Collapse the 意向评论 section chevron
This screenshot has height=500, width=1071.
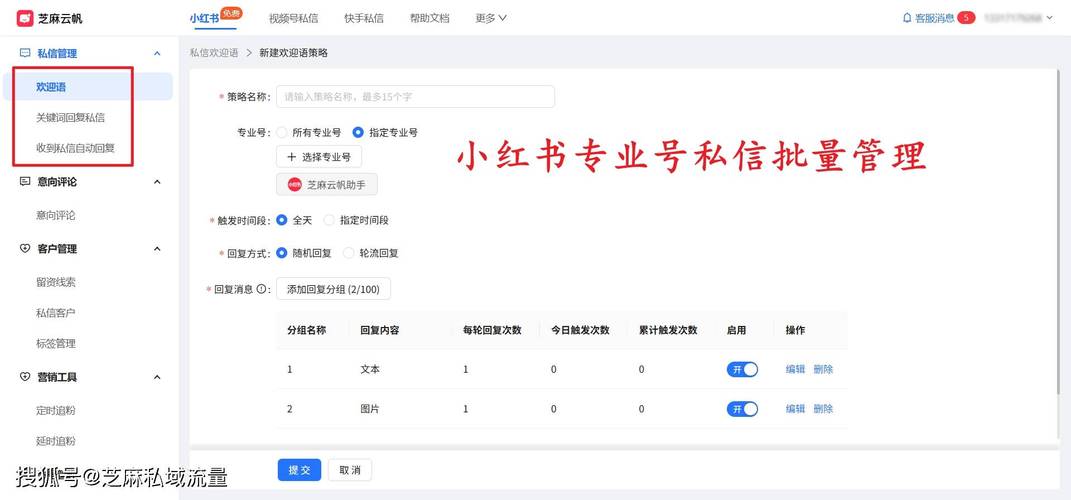[157, 182]
